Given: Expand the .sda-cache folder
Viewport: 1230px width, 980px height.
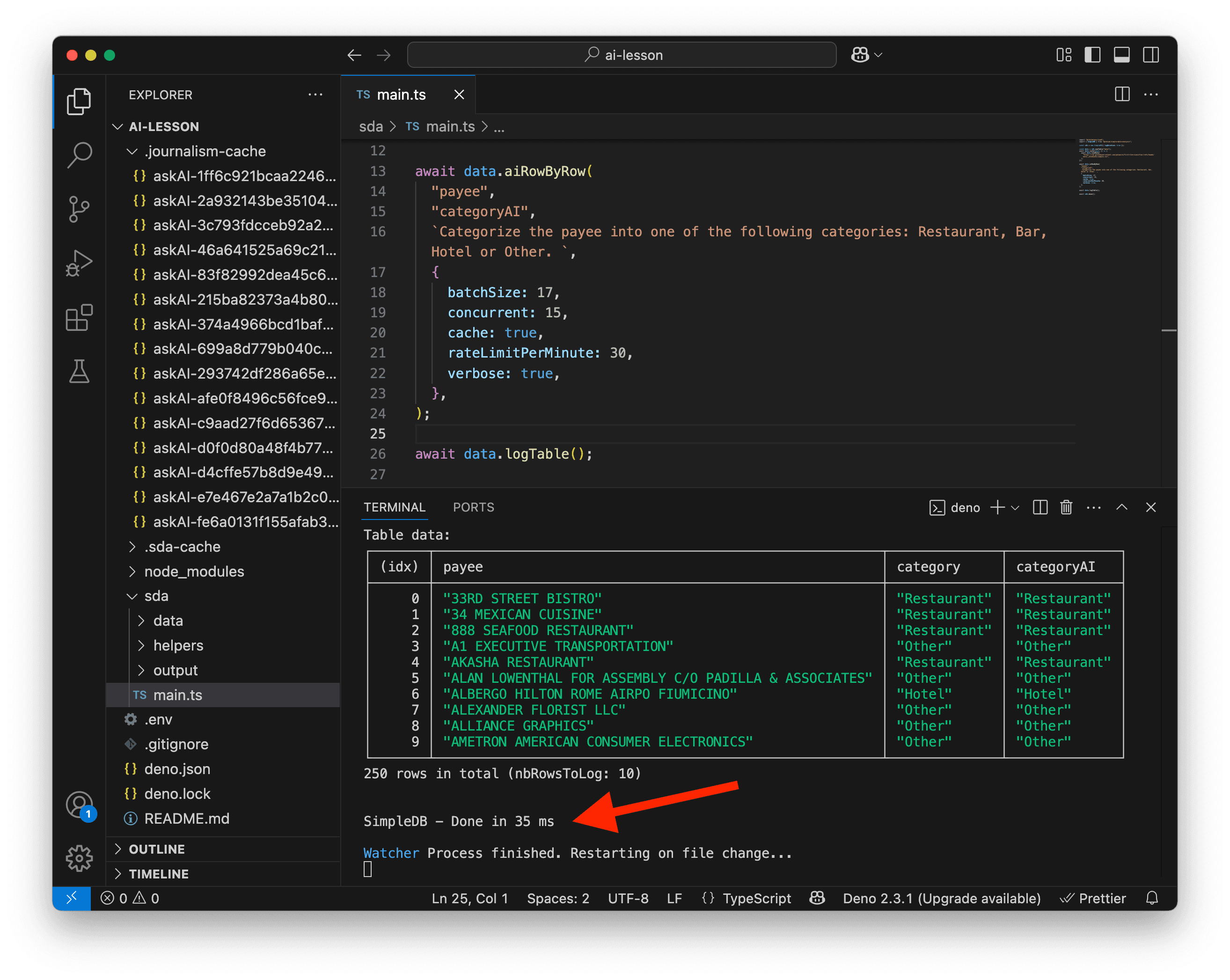Looking at the screenshot, I should (132, 547).
